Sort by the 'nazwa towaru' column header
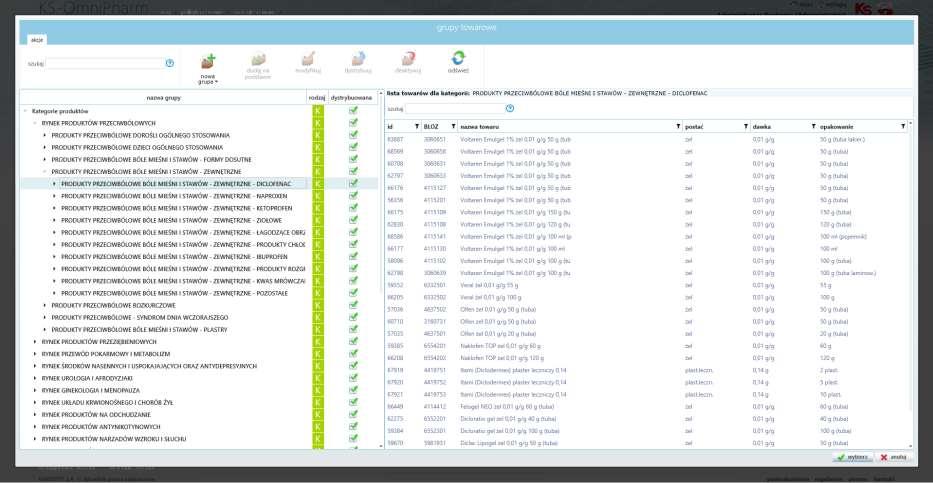The height and width of the screenshot is (483, 933). [x=479, y=127]
